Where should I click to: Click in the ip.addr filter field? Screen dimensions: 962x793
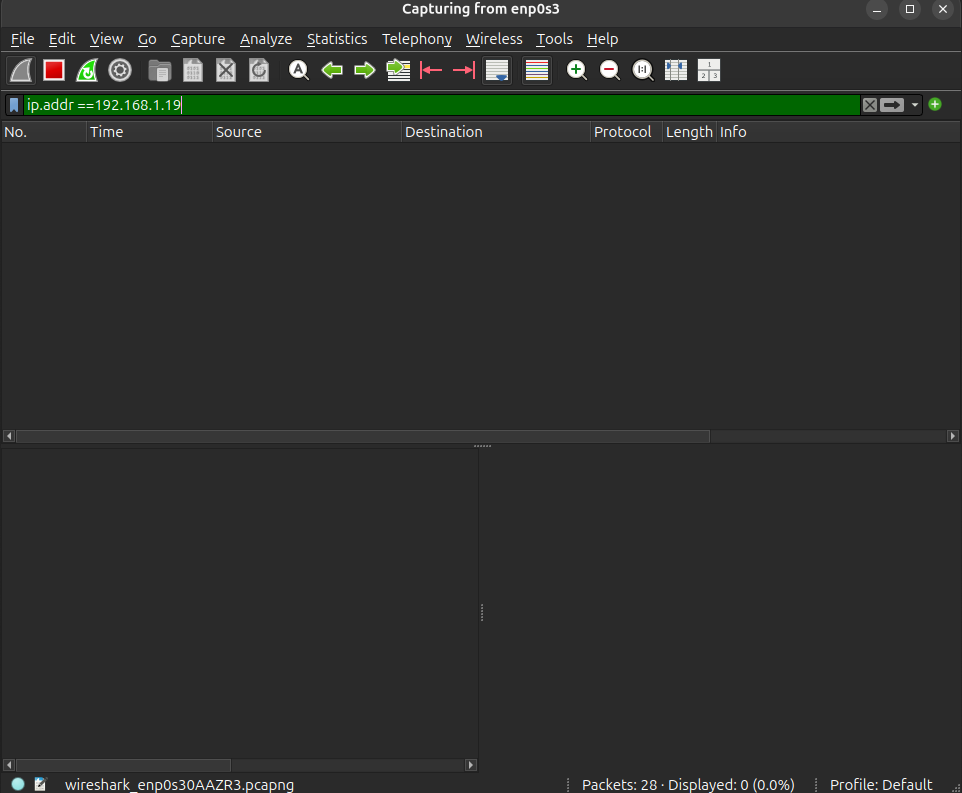(x=442, y=105)
